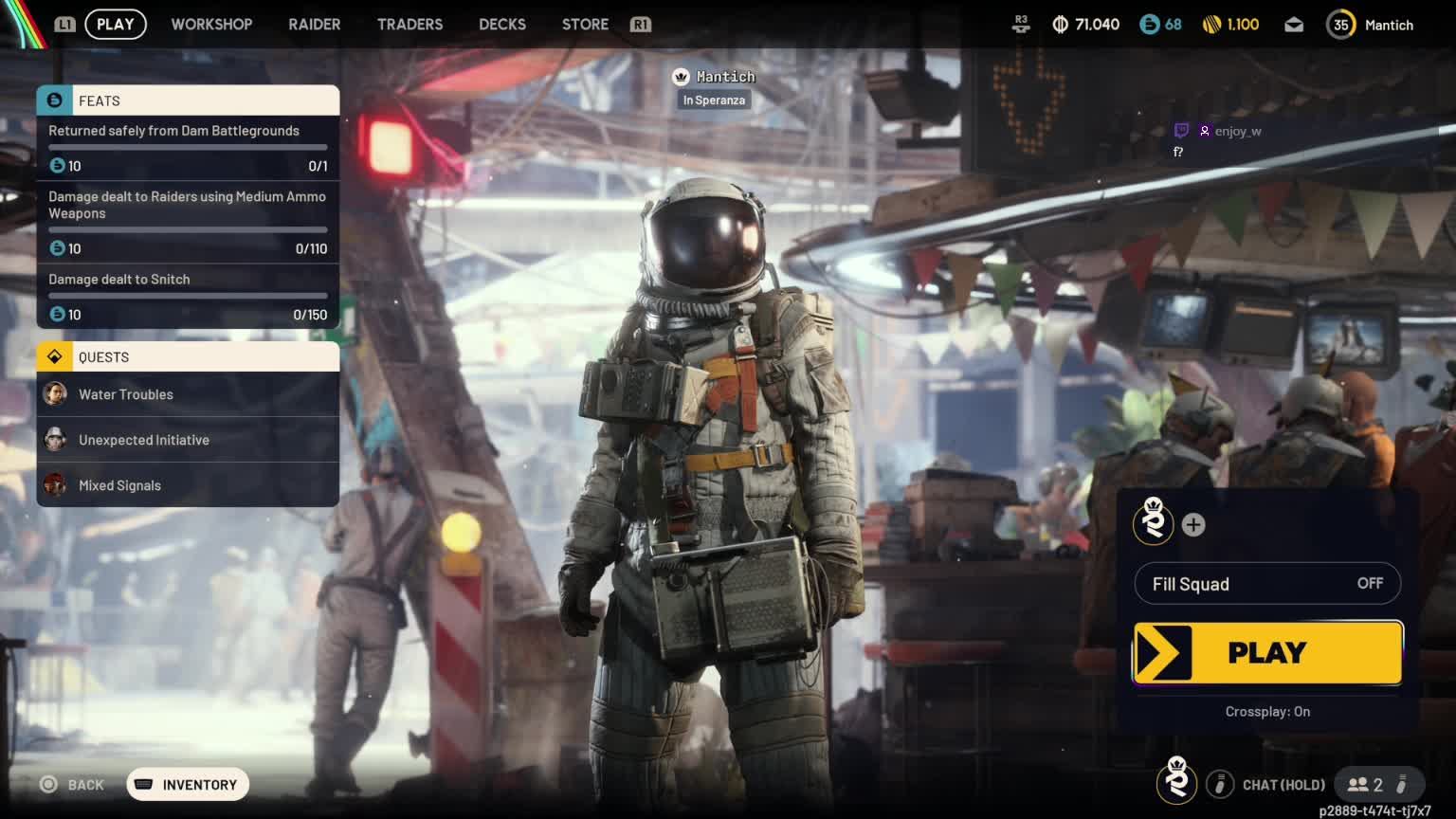Click the R1 bumper icon

(641, 25)
